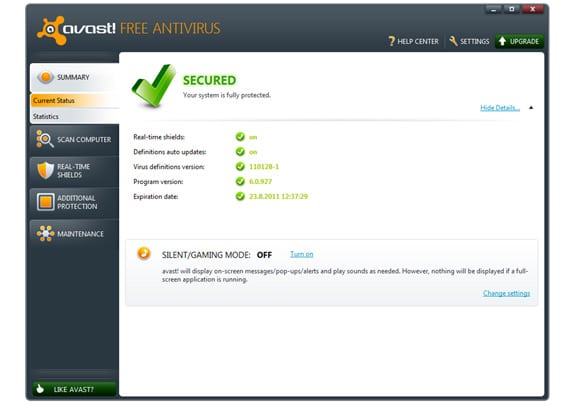Minimize the avast window
The image size is (575, 405).
[494, 10]
